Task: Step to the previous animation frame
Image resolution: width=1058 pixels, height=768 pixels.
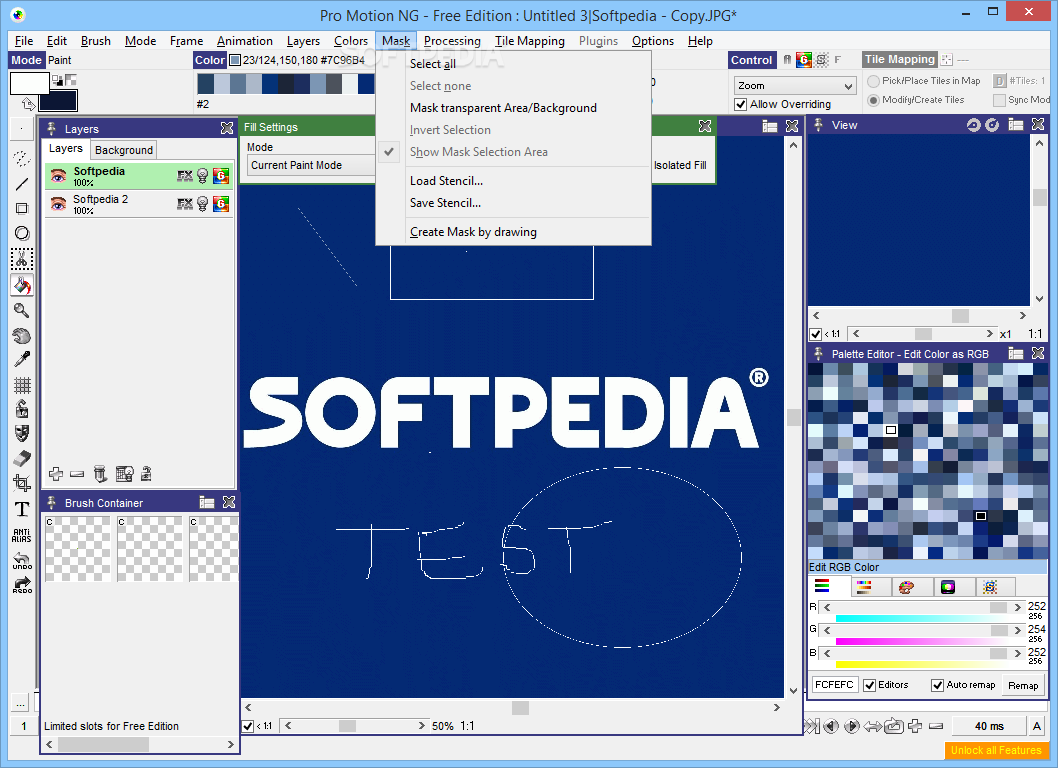Action: [831, 726]
